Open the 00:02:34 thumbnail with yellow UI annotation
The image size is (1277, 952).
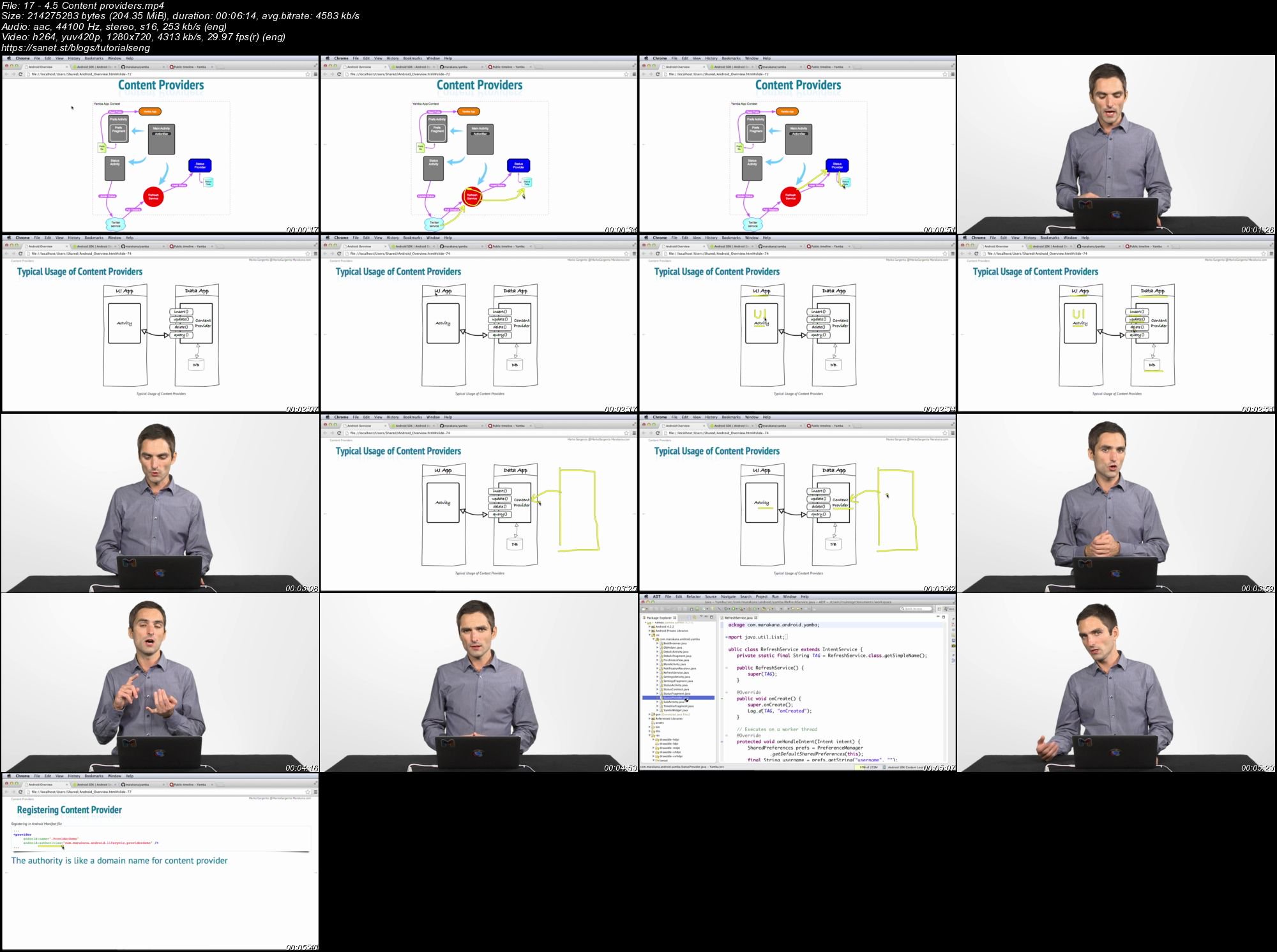point(797,324)
